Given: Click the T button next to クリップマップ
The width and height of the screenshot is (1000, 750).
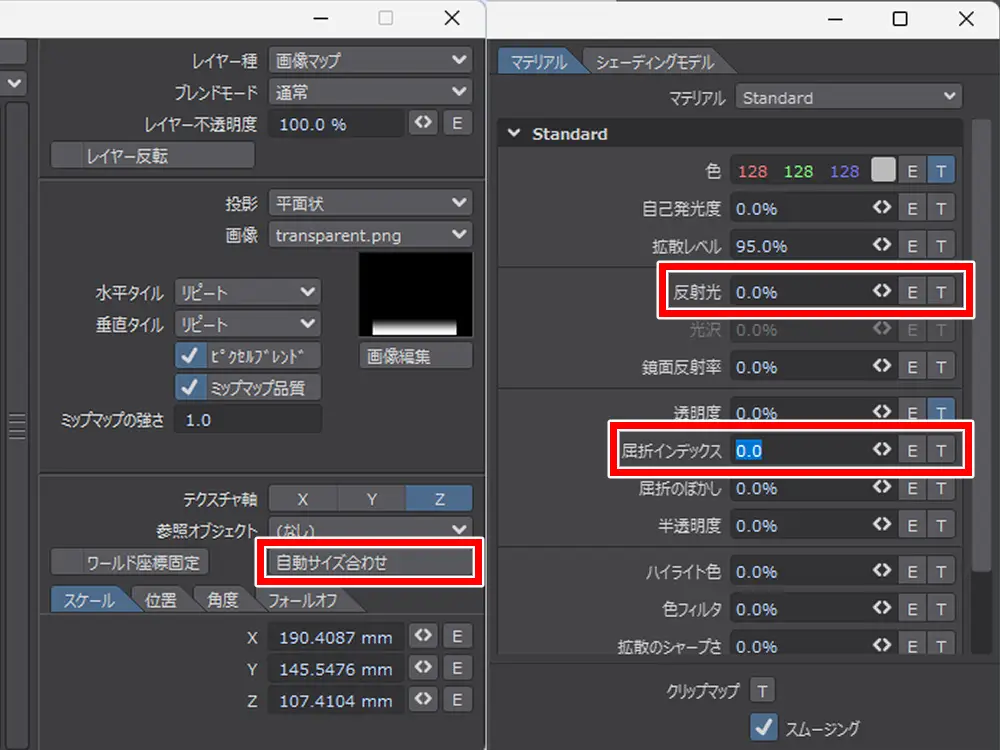Looking at the screenshot, I should (762, 691).
